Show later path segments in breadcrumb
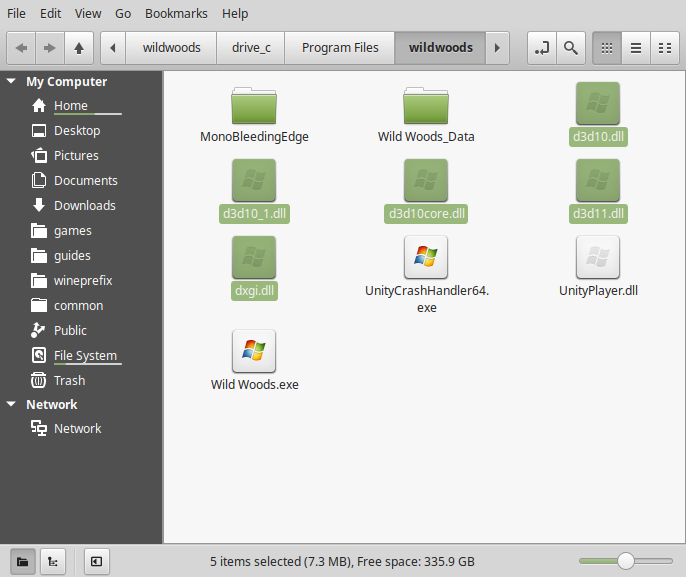The height and width of the screenshot is (577, 686). click(x=497, y=48)
